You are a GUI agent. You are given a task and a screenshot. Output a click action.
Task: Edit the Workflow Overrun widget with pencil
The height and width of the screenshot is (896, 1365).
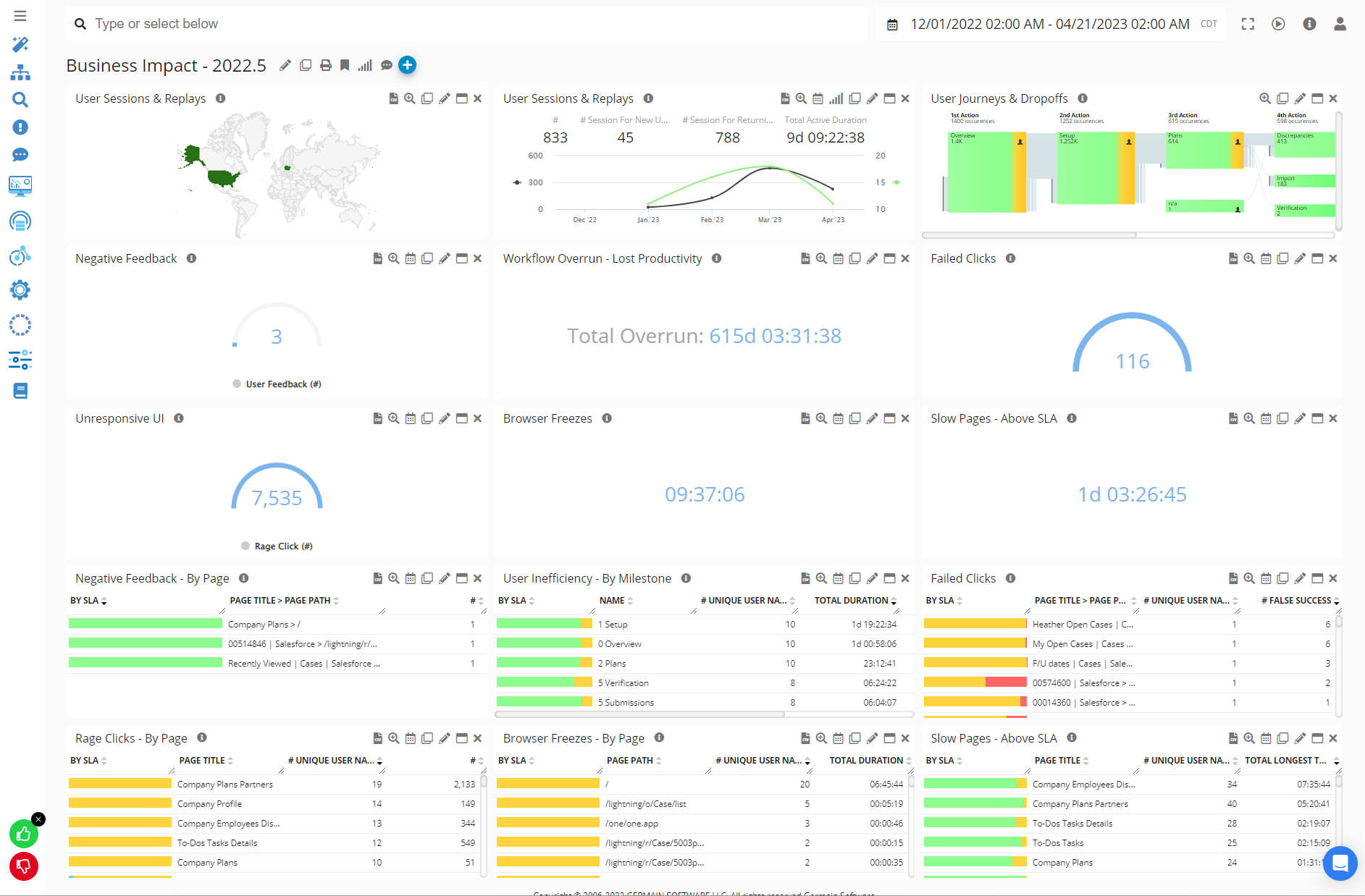click(873, 258)
